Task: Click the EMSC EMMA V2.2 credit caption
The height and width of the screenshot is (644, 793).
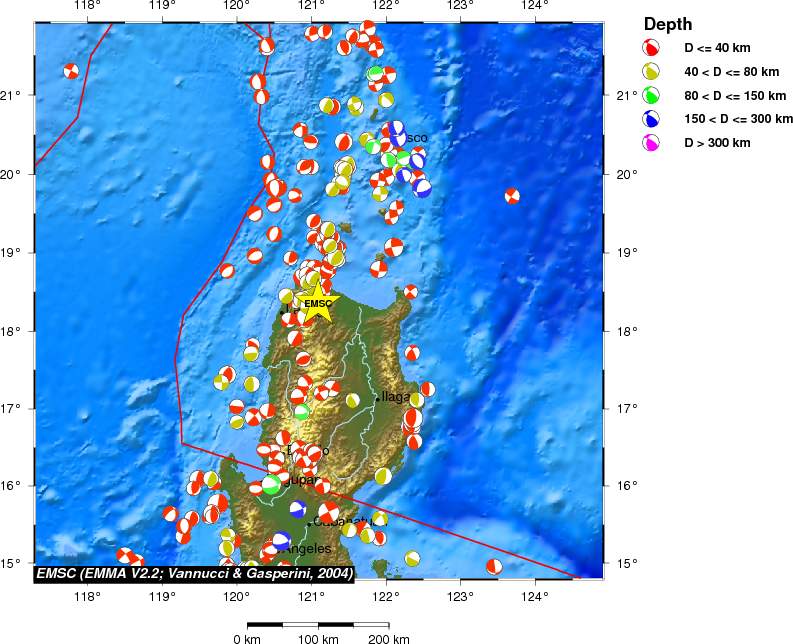Action: tap(194, 574)
